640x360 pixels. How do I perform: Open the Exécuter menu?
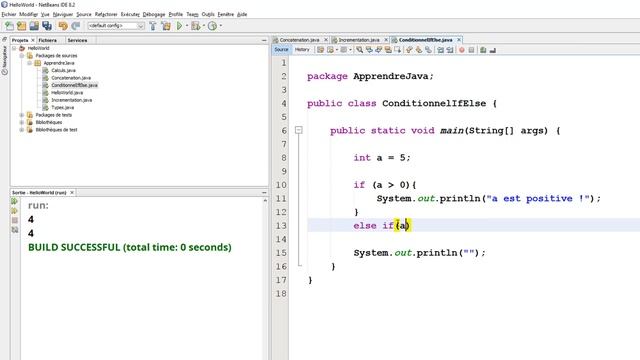130,14
